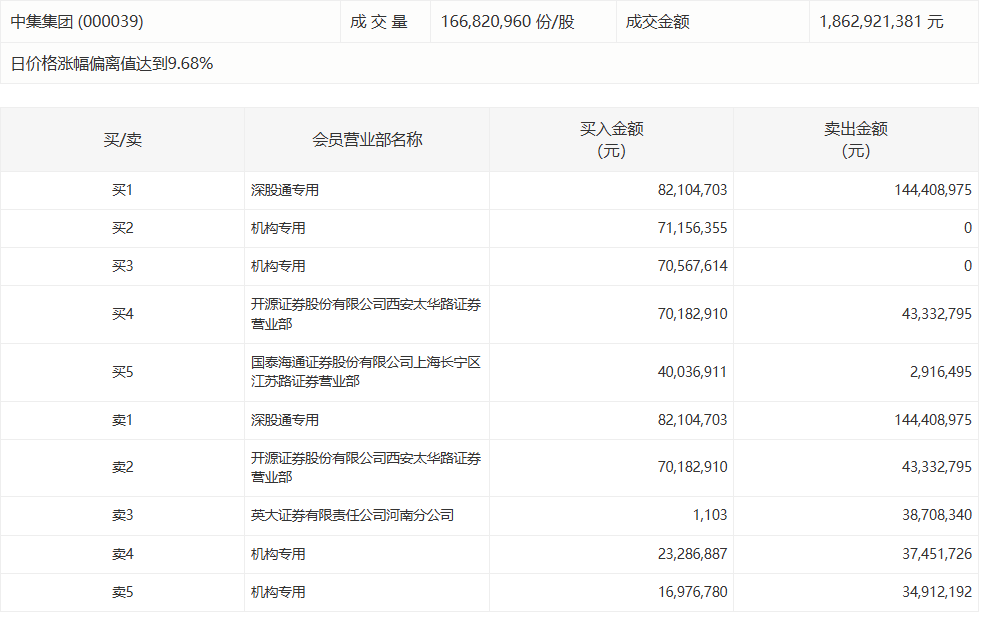
Task: Select sell amount 144,408,975 in 买1 row
Action: [x=933, y=190]
